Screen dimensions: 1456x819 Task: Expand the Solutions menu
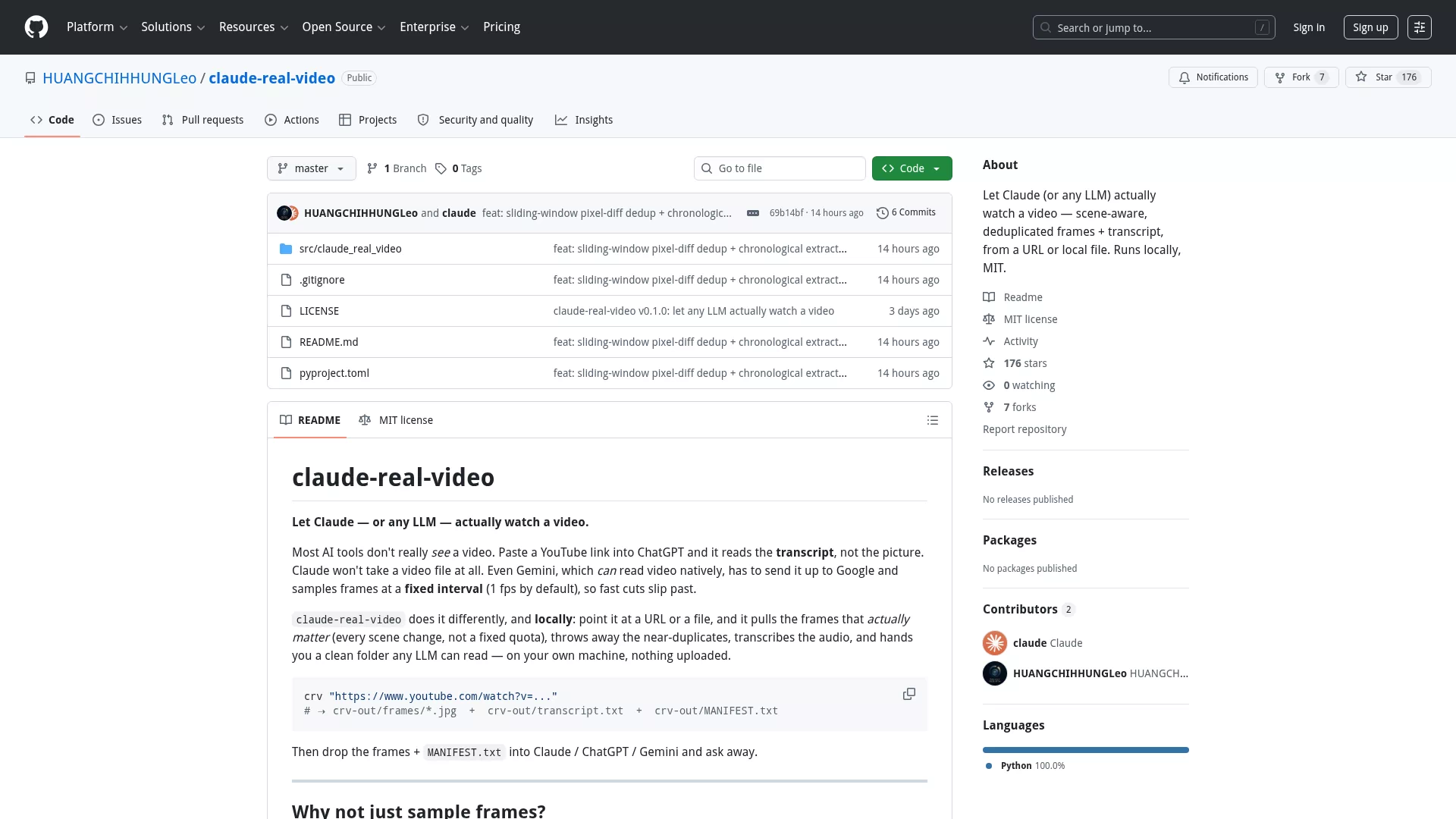pos(173,27)
